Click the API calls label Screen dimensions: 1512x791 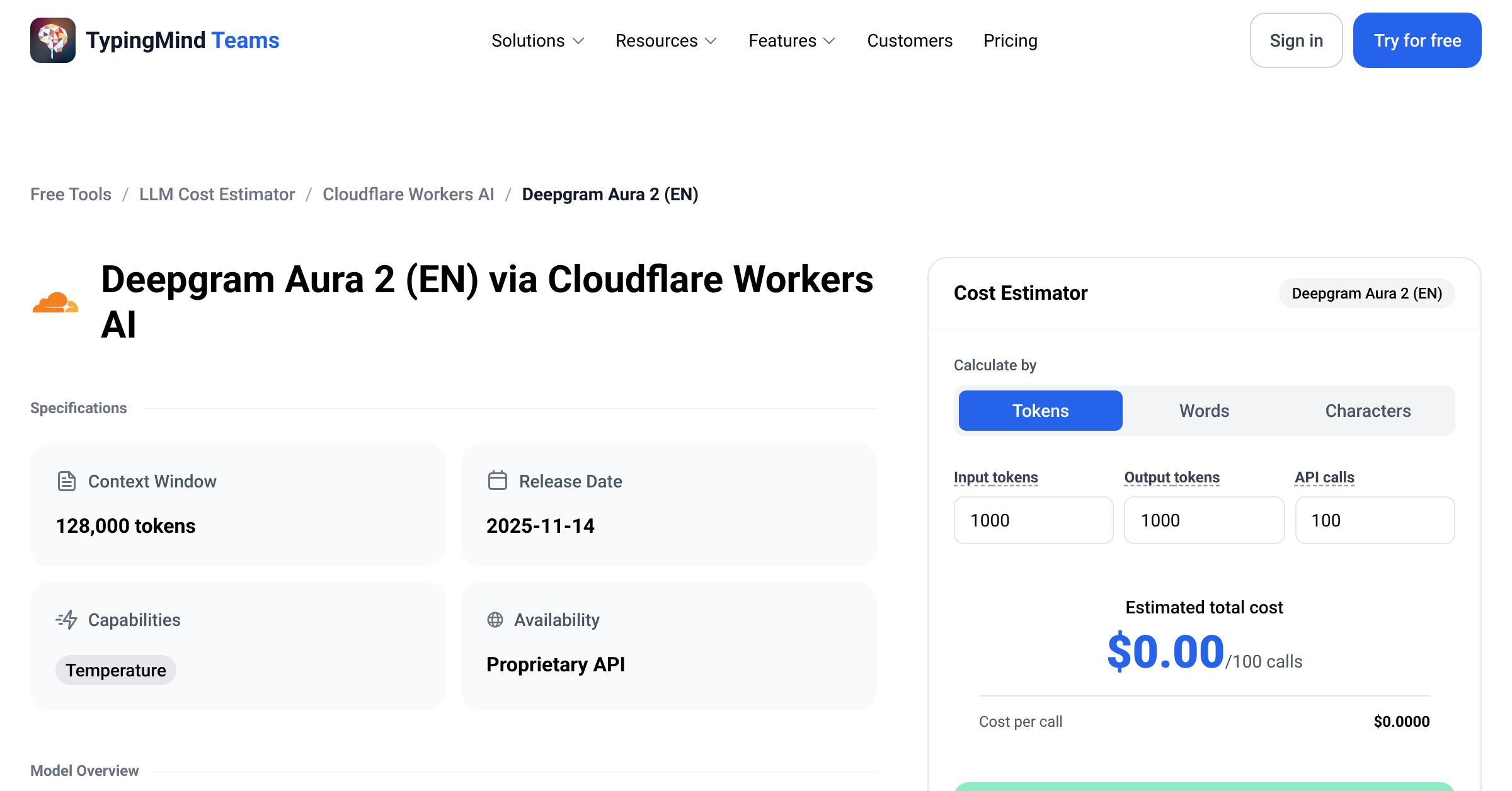1324,477
